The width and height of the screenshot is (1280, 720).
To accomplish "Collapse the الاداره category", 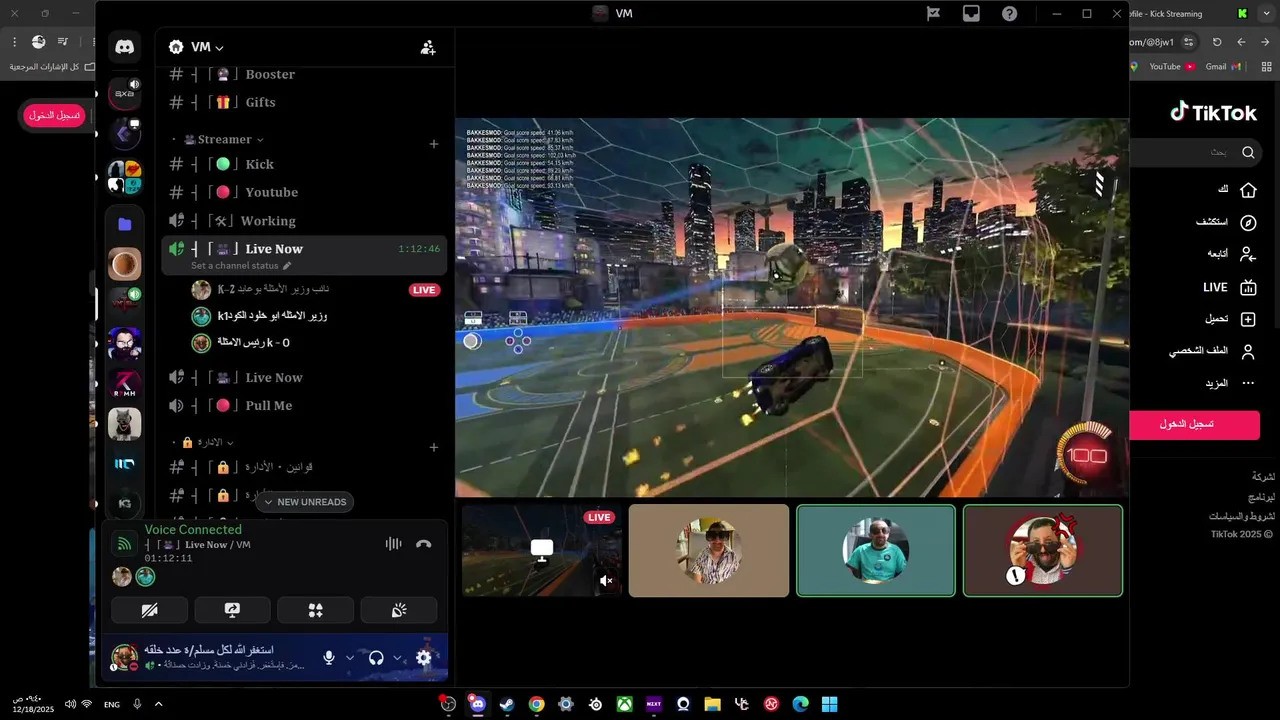I will pyautogui.click(x=207, y=442).
